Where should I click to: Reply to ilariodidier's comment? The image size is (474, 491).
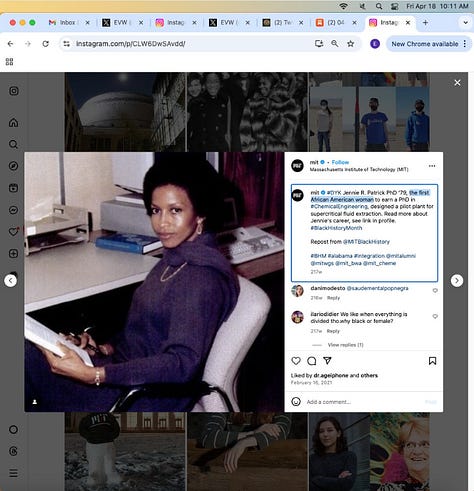click(333, 331)
